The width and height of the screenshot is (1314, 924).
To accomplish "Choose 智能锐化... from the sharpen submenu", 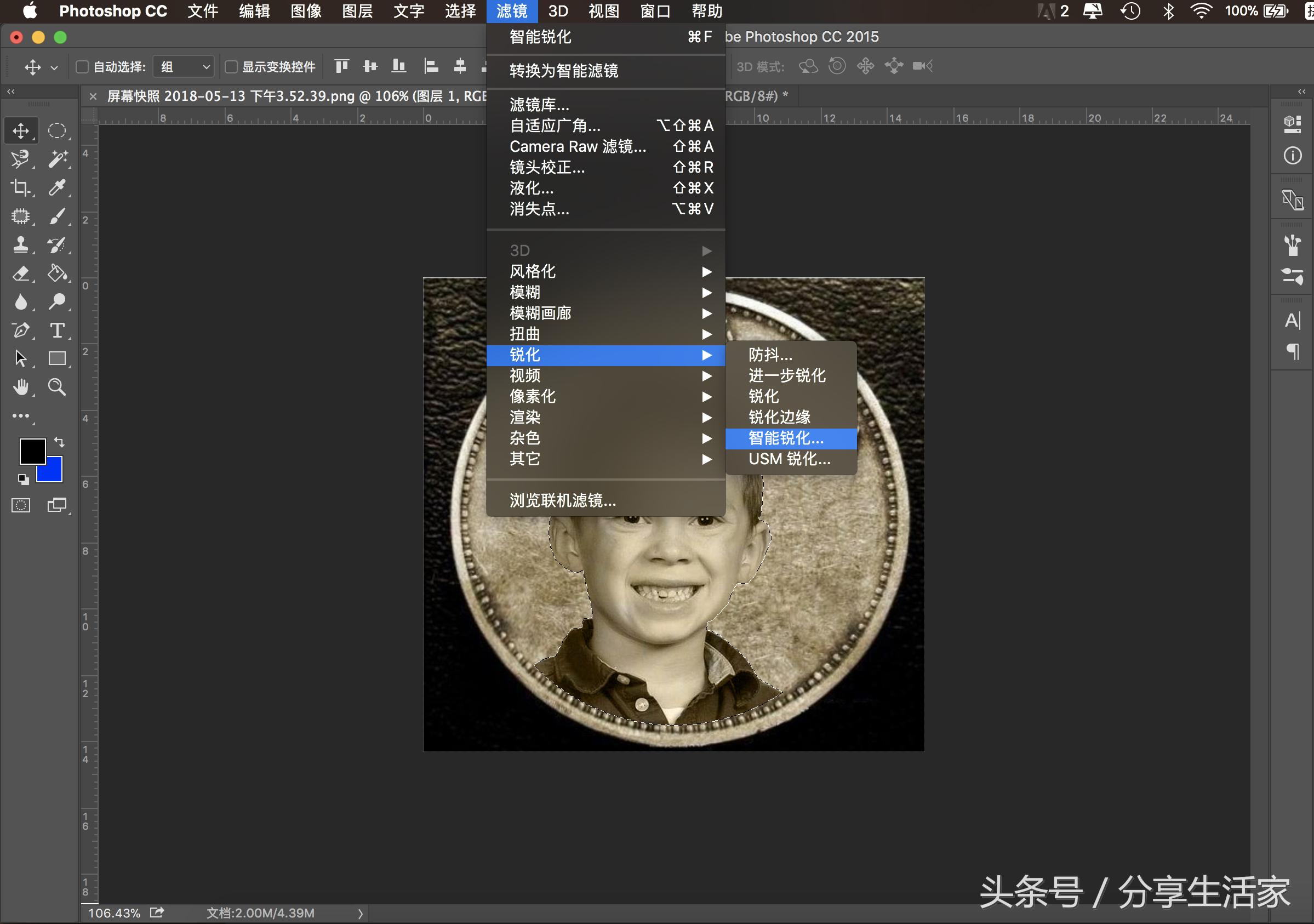I will click(790, 438).
